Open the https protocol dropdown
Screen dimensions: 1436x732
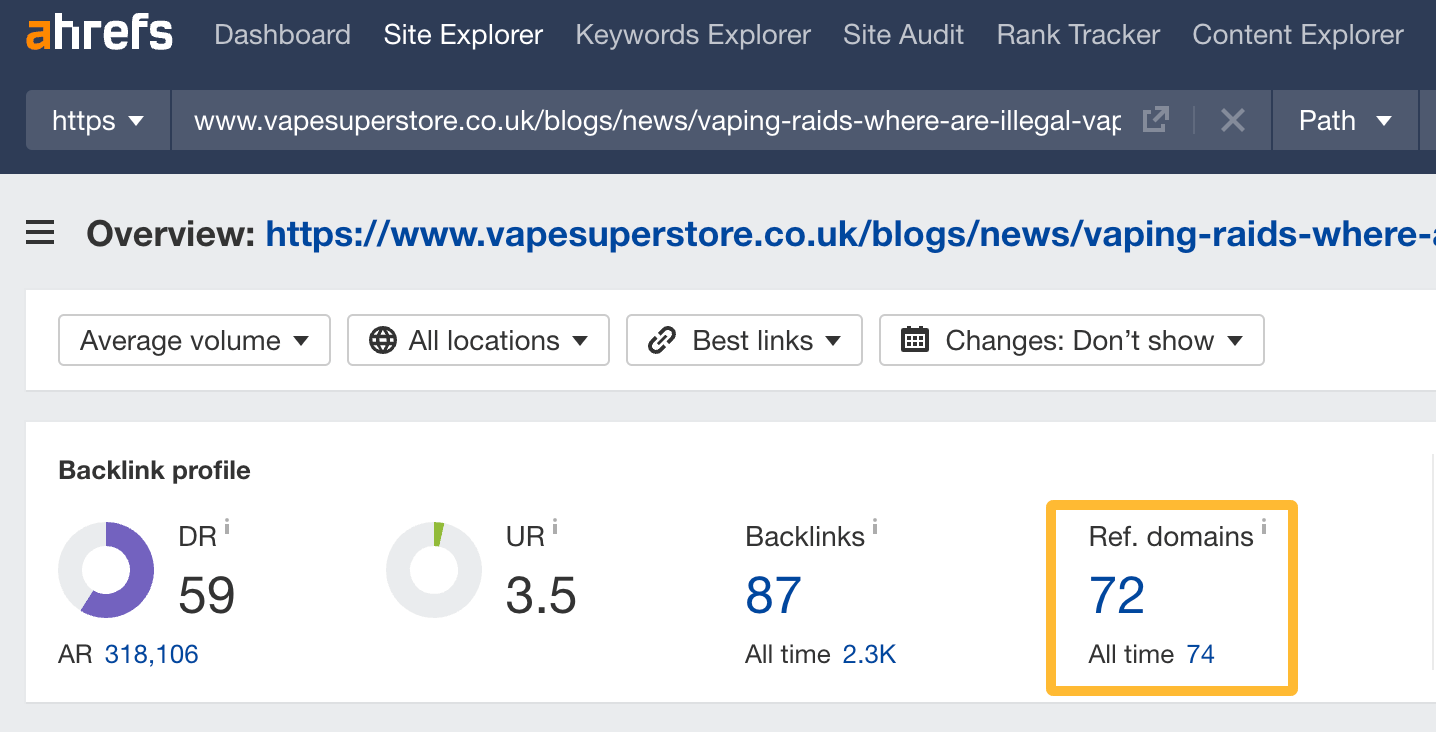97,120
